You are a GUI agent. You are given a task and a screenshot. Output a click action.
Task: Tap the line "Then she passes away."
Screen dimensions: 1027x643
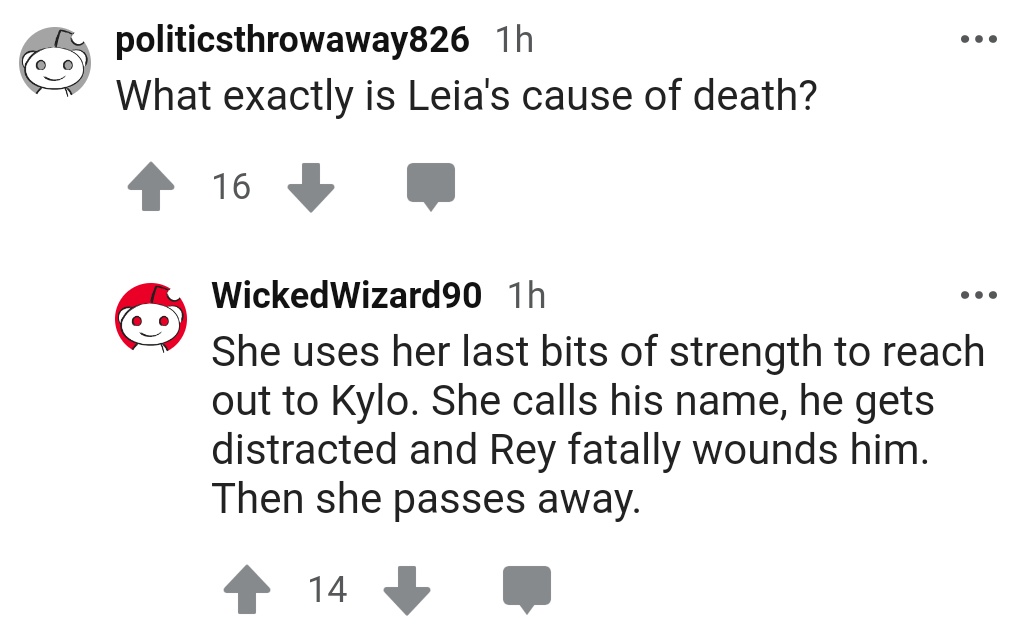[425, 499]
